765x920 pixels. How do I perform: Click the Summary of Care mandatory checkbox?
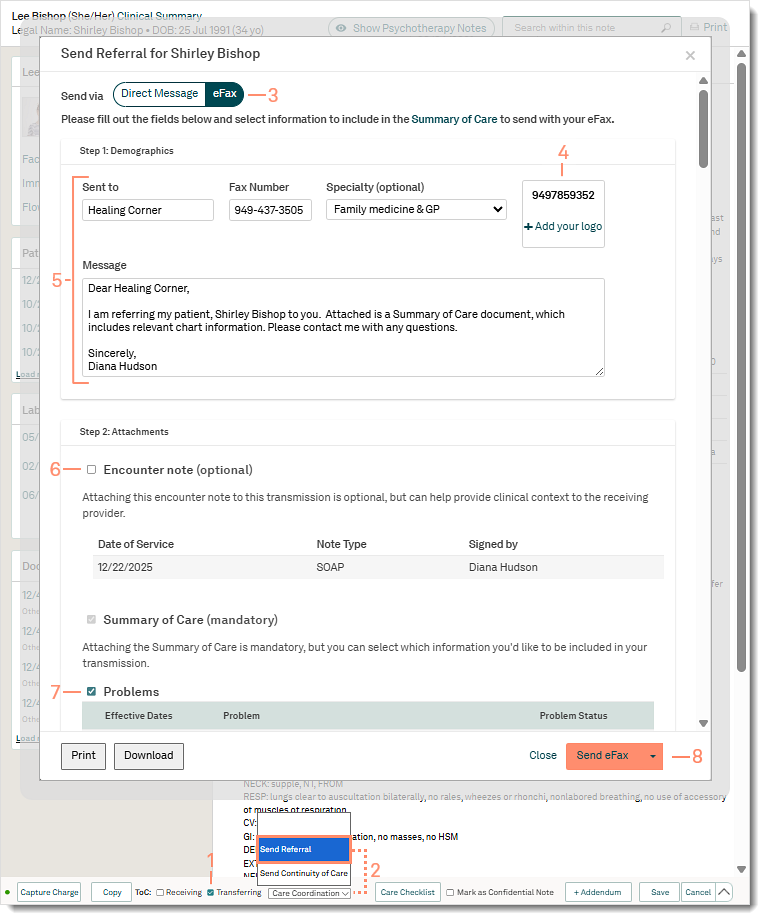click(x=92, y=620)
